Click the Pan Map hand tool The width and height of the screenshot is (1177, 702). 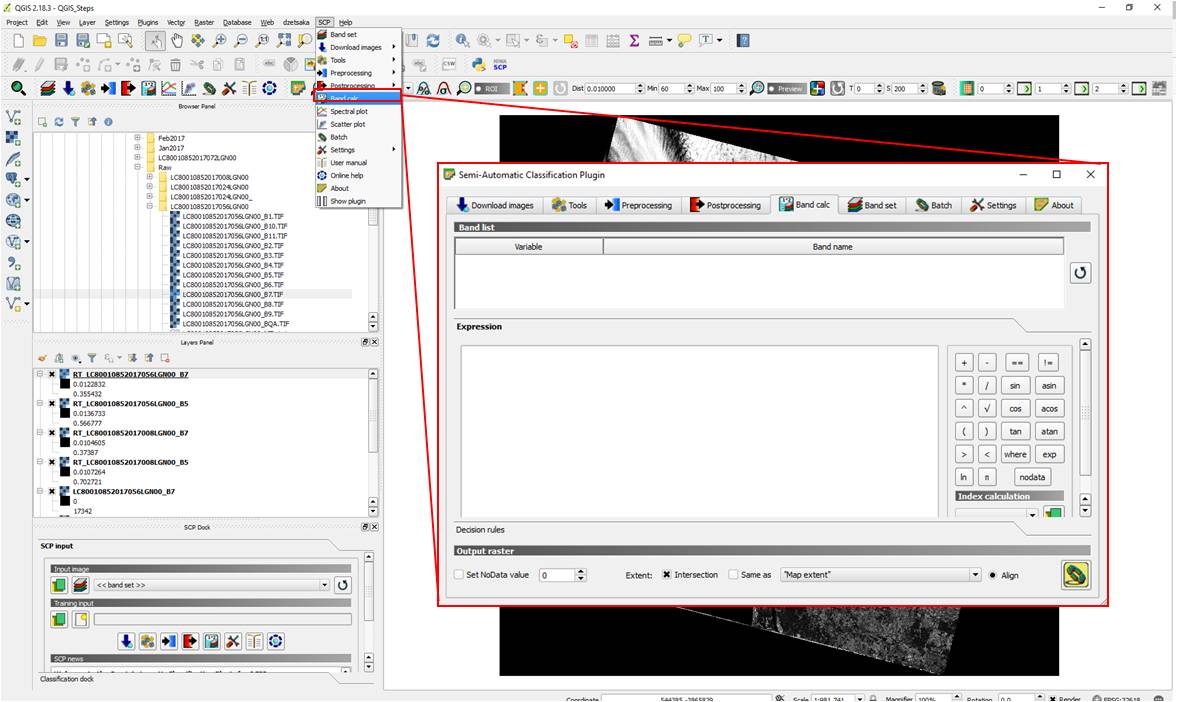click(x=176, y=41)
